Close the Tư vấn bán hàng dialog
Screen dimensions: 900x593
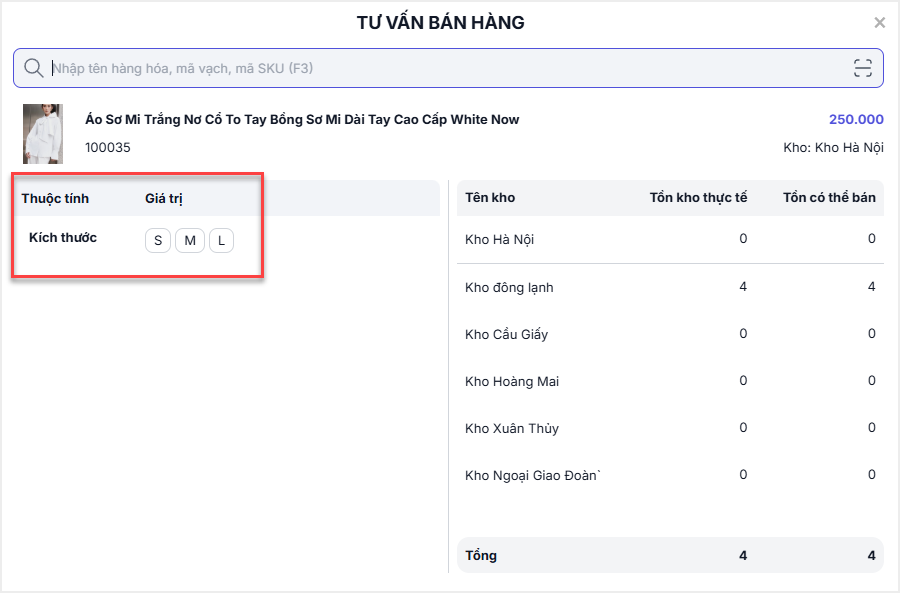[x=879, y=23]
